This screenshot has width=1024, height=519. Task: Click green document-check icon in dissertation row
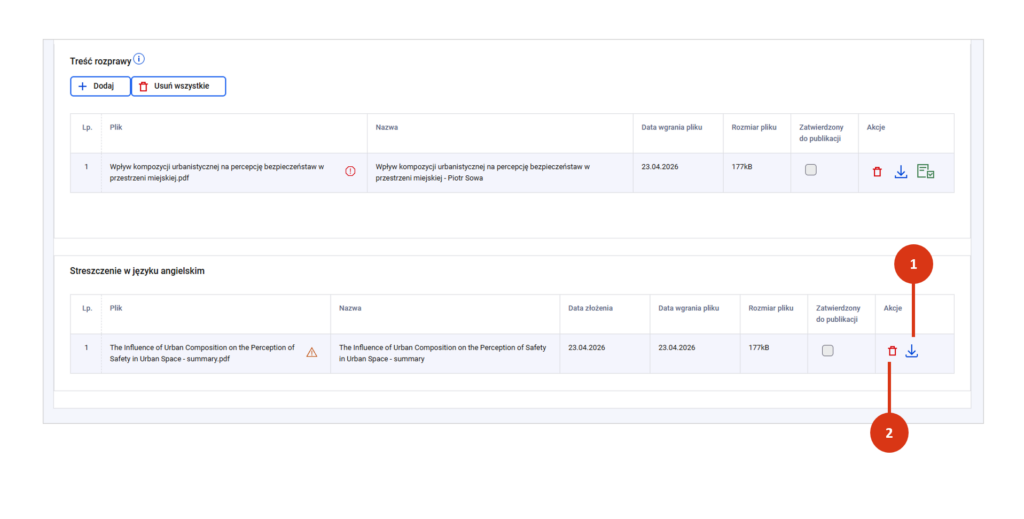pyautogui.click(x=926, y=172)
